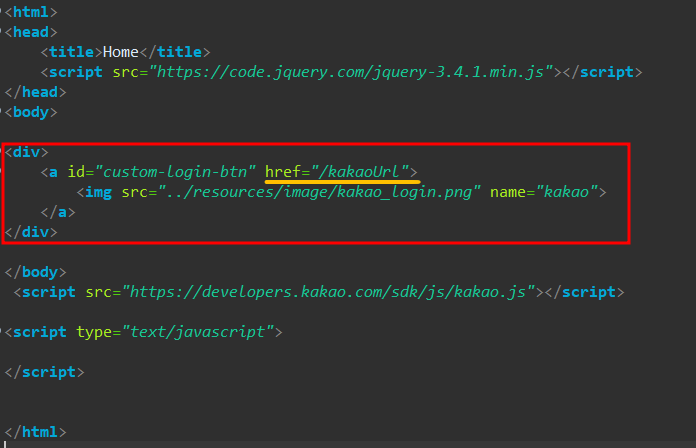Click the closing </head> tag
The height and width of the screenshot is (448, 696).
pos(36,92)
